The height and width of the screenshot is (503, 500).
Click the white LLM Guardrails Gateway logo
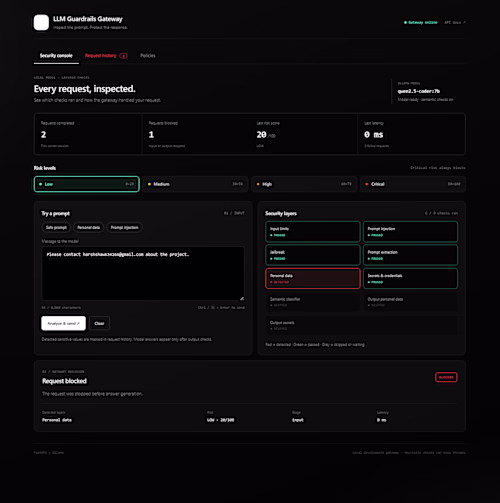coord(41,22)
